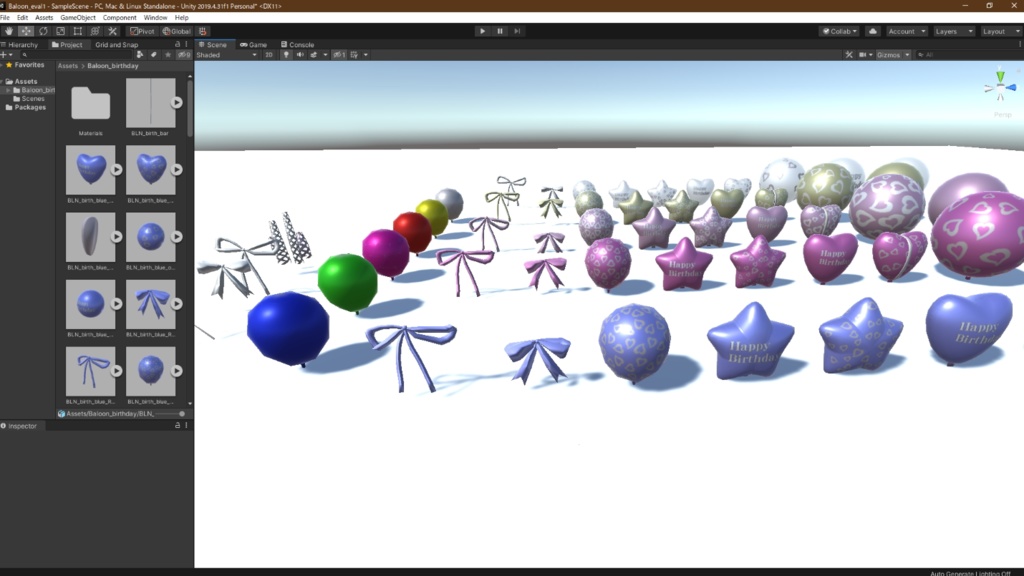The image size is (1024, 576).
Task: Click the Project panel search field
Action: coord(77,55)
